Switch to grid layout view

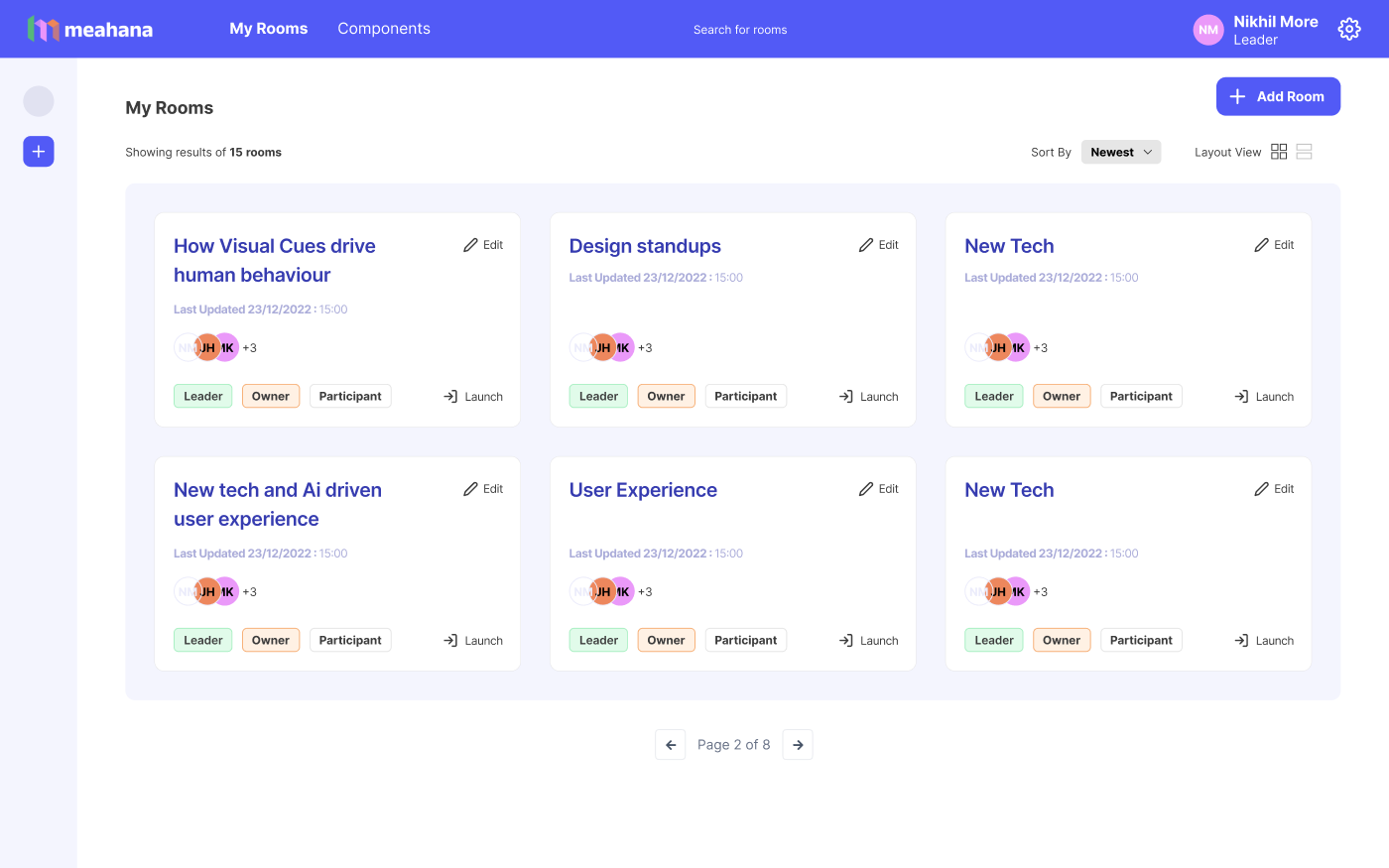[x=1279, y=152]
